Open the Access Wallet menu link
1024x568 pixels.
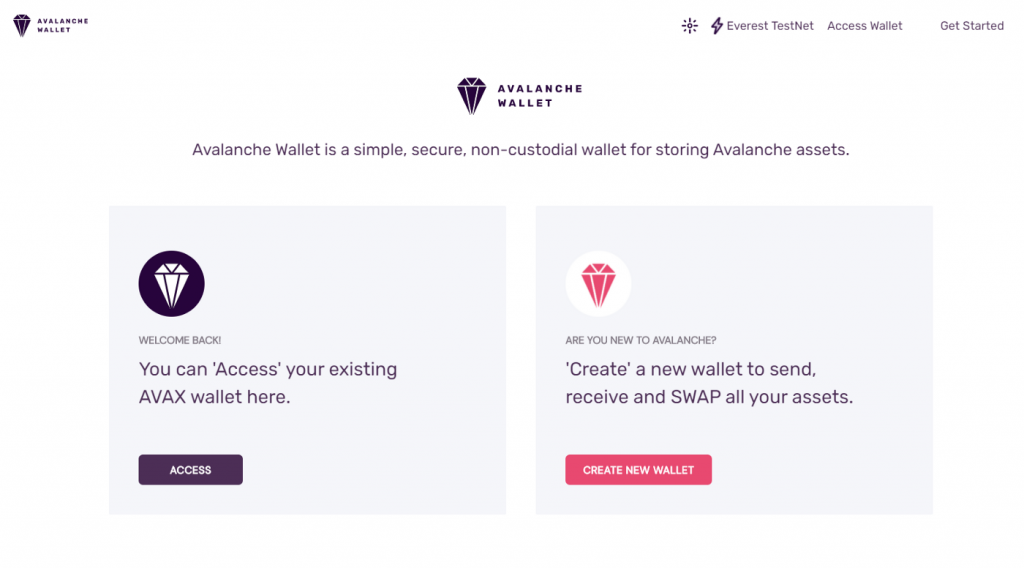pos(865,25)
